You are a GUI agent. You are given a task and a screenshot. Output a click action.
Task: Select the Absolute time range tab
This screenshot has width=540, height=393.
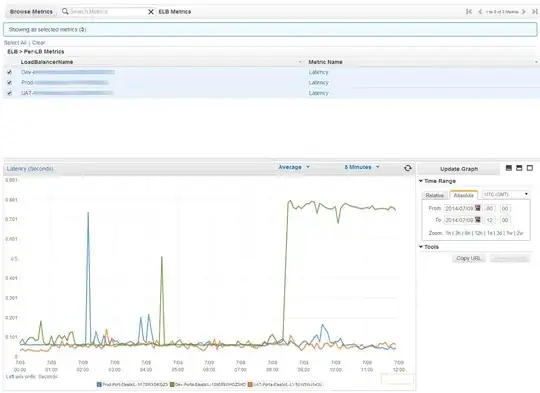464,195
